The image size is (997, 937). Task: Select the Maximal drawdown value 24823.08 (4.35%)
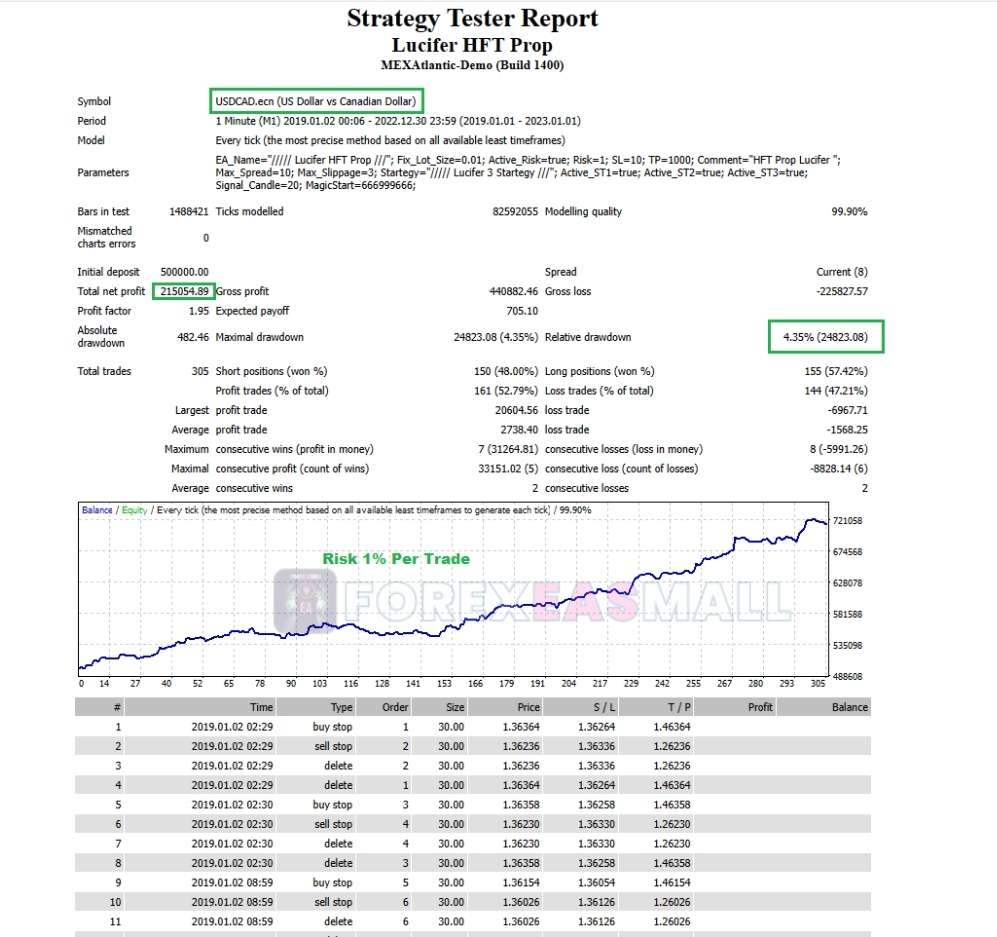click(496, 337)
